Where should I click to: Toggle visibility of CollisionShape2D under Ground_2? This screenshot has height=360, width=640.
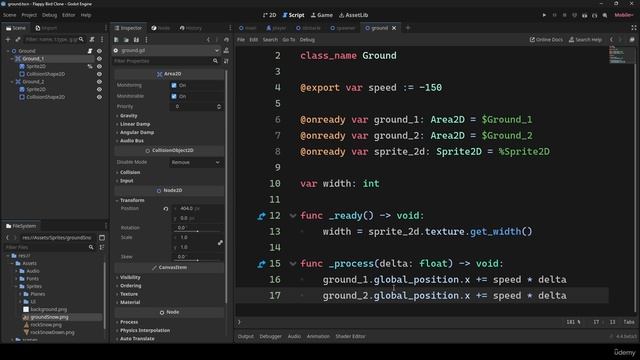[99, 97]
